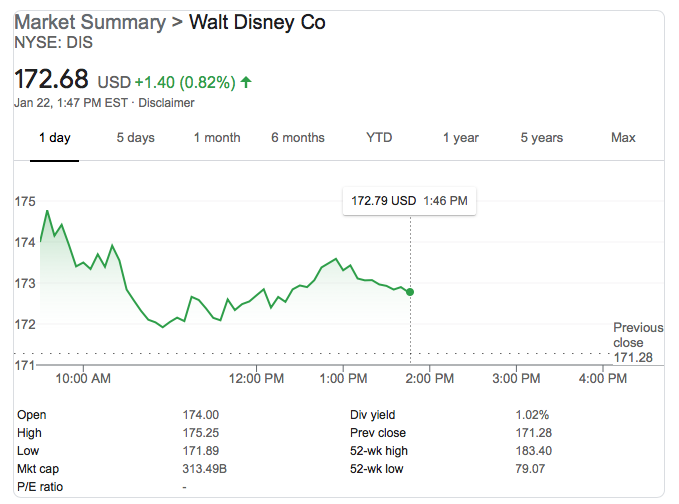This screenshot has height=504, width=679.
Task: Select the 1 day tab
Action: pyautogui.click(x=54, y=138)
